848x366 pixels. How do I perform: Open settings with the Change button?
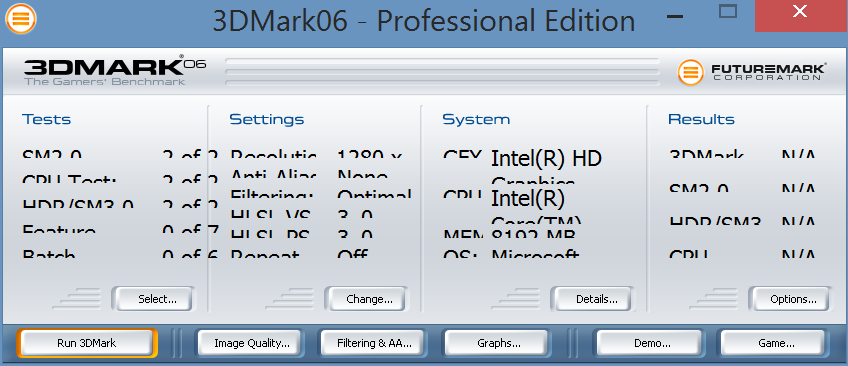pos(367,299)
